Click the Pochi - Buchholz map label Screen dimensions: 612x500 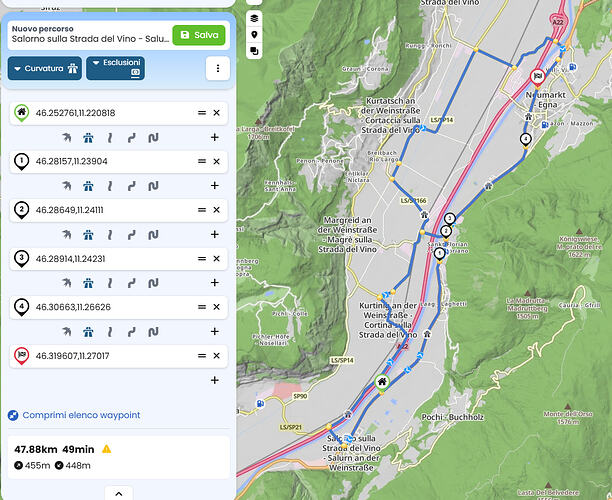point(452,417)
